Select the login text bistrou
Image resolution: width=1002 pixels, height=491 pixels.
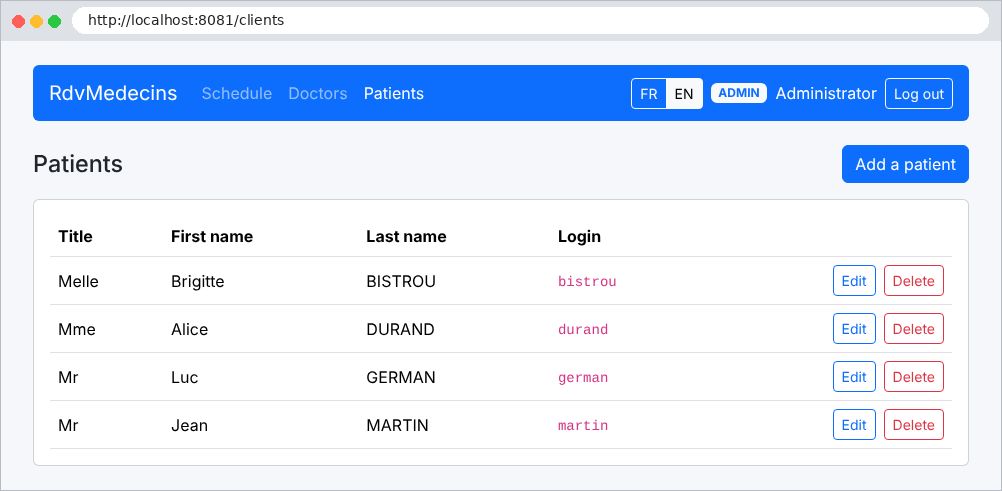[587, 281]
